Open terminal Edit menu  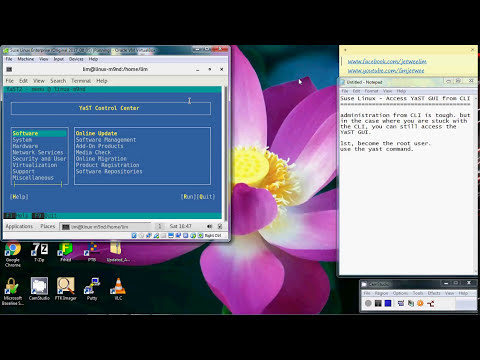pos(23,81)
